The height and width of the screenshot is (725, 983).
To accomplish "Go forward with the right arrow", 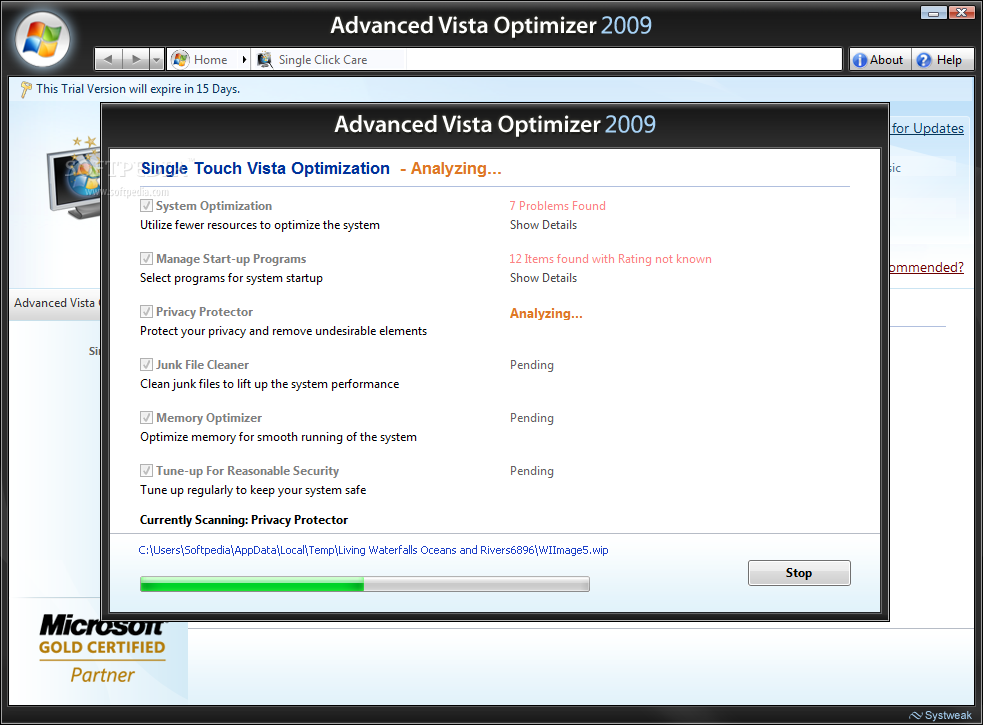I will coord(135,60).
